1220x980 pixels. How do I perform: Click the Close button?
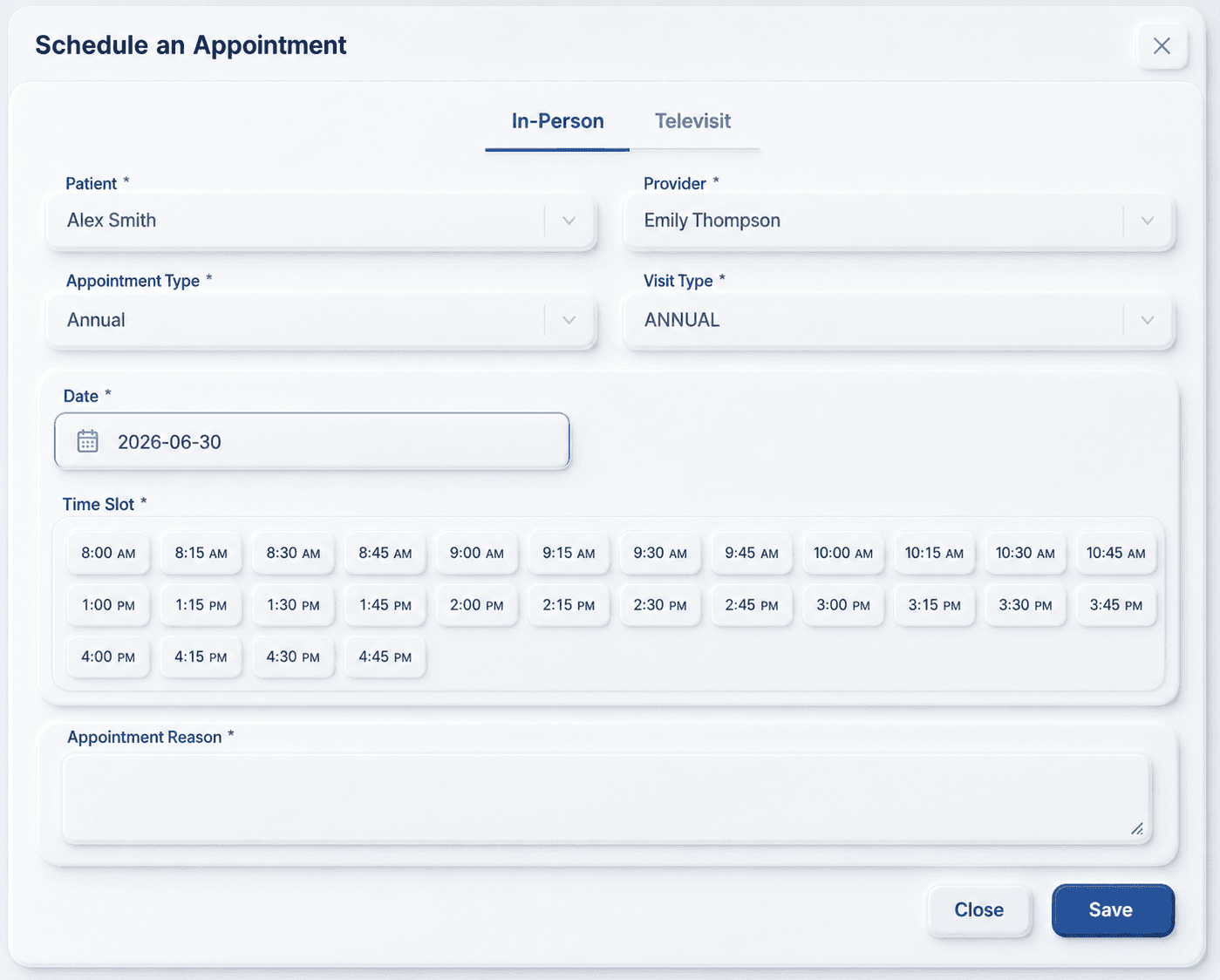point(979,910)
